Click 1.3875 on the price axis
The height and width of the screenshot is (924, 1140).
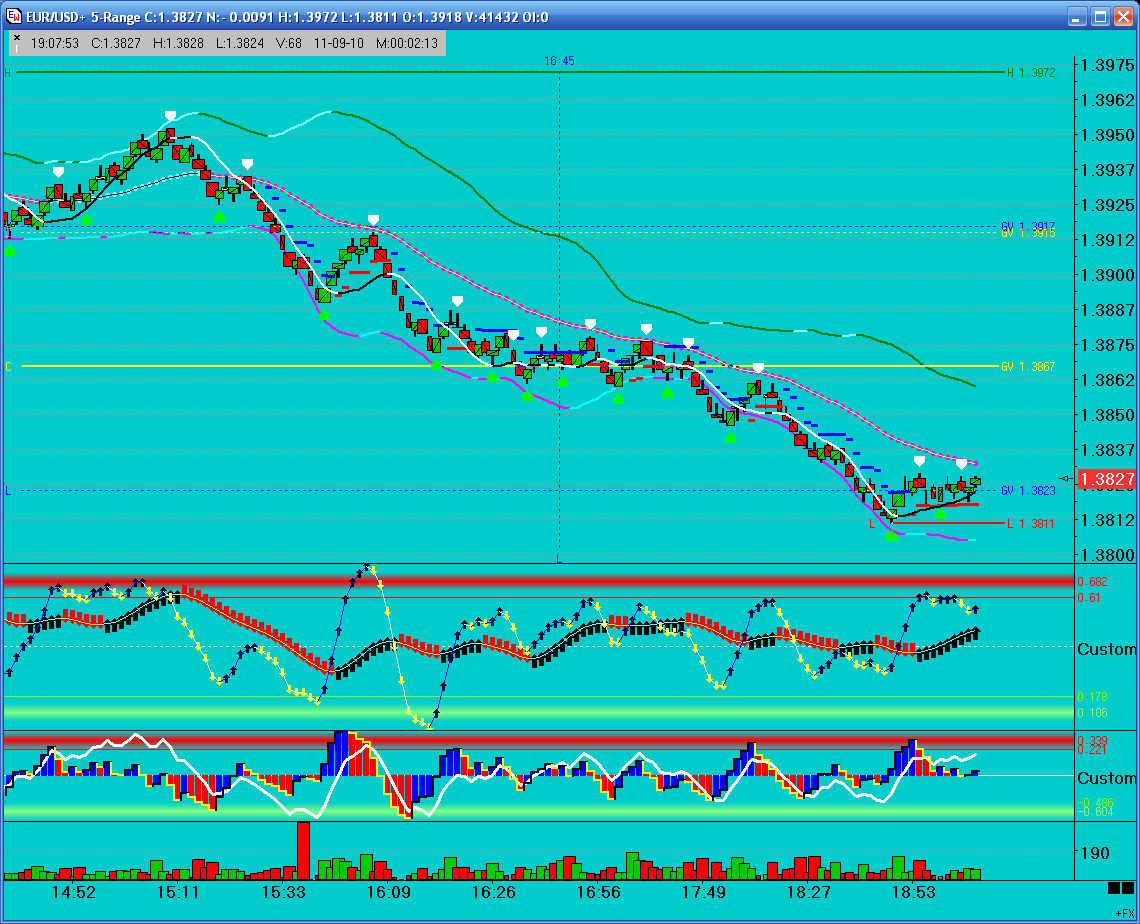1107,345
